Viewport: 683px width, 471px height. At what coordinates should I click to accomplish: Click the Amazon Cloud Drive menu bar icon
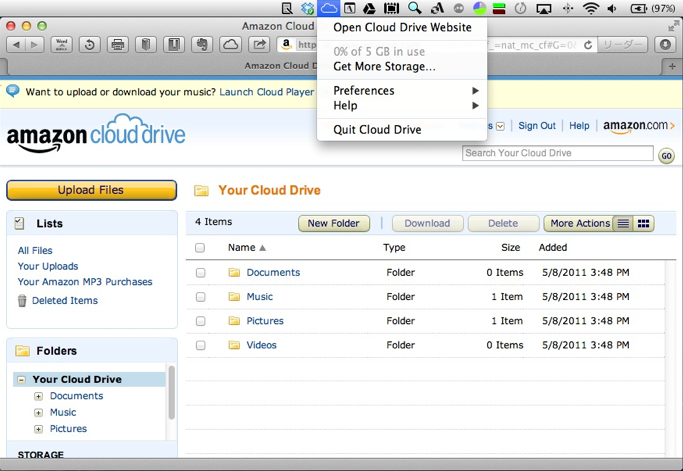click(x=328, y=8)
